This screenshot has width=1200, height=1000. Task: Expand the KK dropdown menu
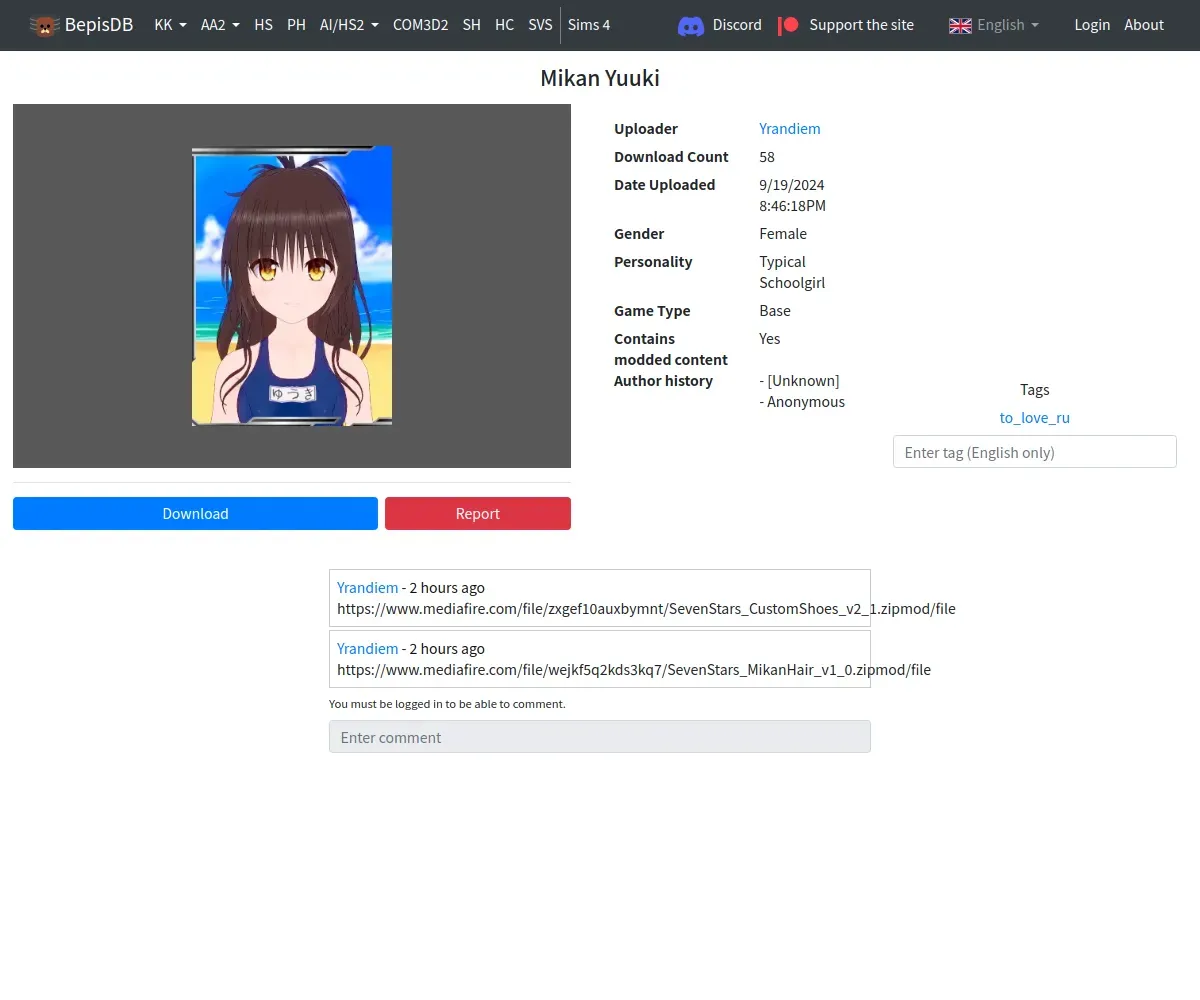click(170, 25)
